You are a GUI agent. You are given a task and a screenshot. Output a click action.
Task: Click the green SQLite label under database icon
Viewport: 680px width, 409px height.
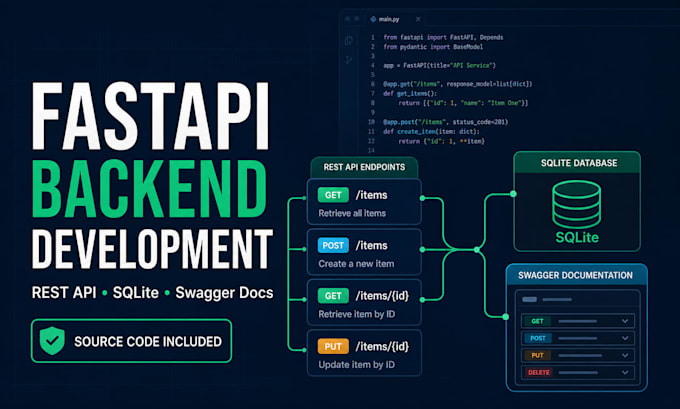click(577, 237)
